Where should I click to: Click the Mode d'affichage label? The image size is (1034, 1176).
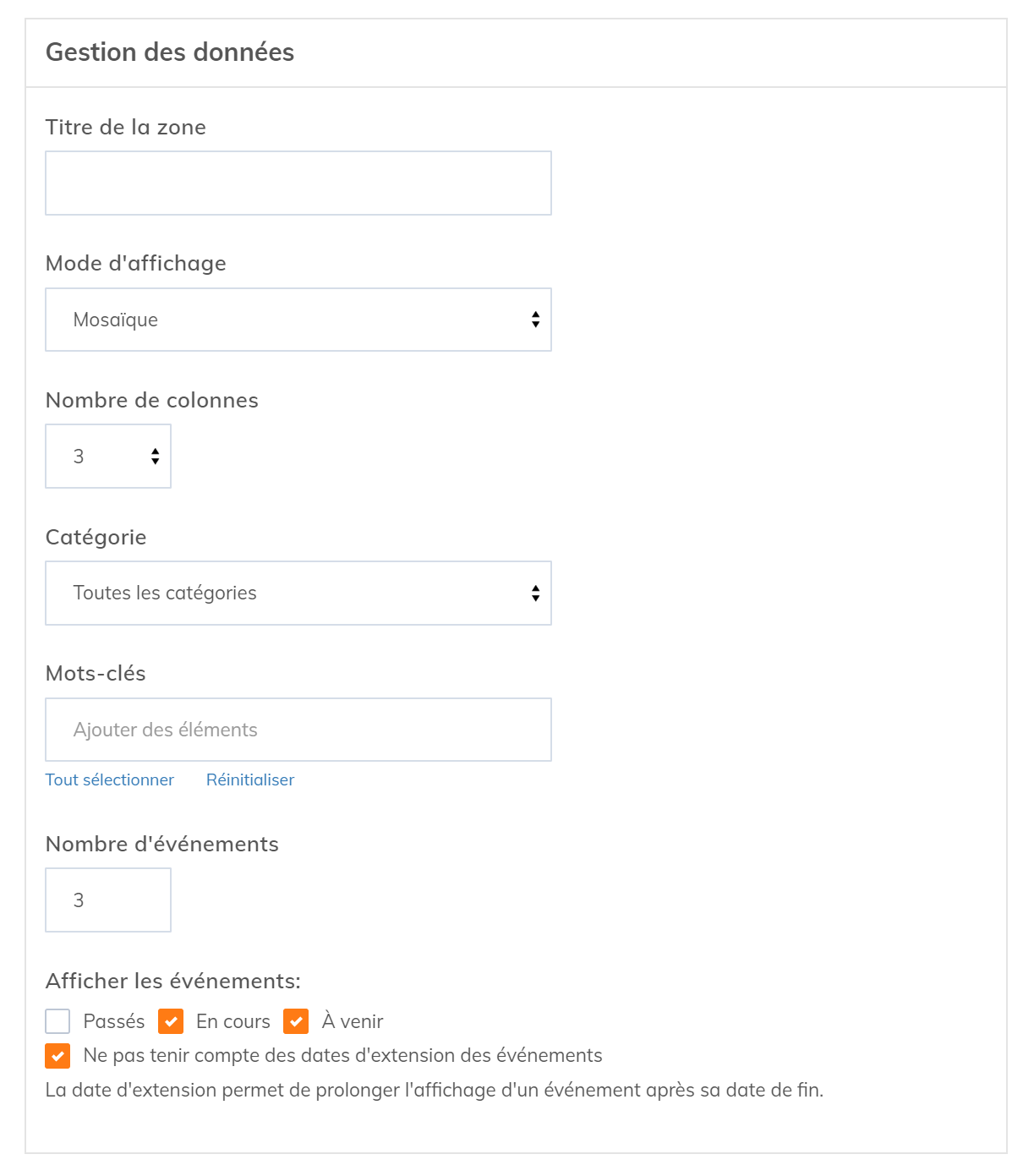point(136,264)
